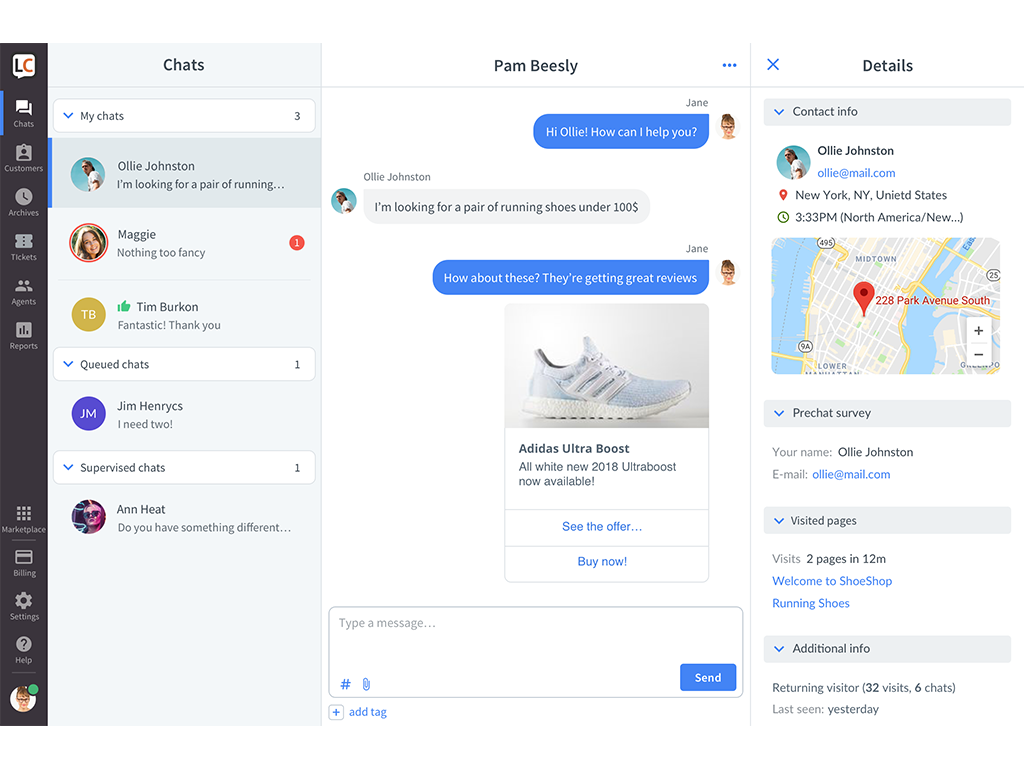Collapse the Visited pages section
The height and width of the screenshot is (768, 1024).
[x=779, y=521]
